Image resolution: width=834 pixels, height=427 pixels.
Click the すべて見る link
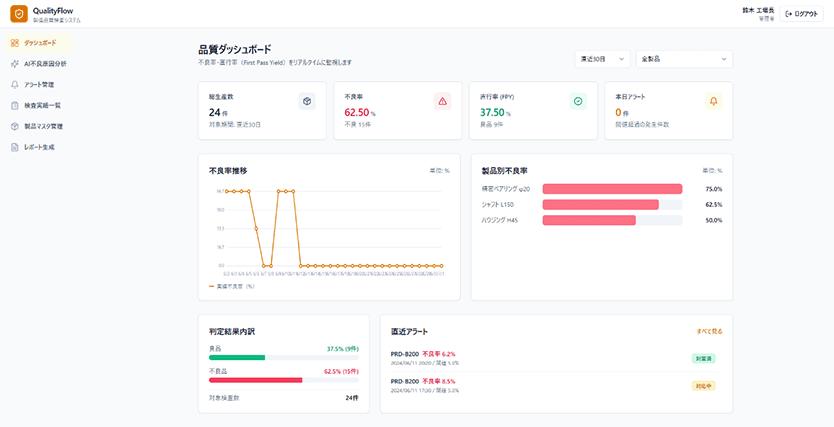710,331
